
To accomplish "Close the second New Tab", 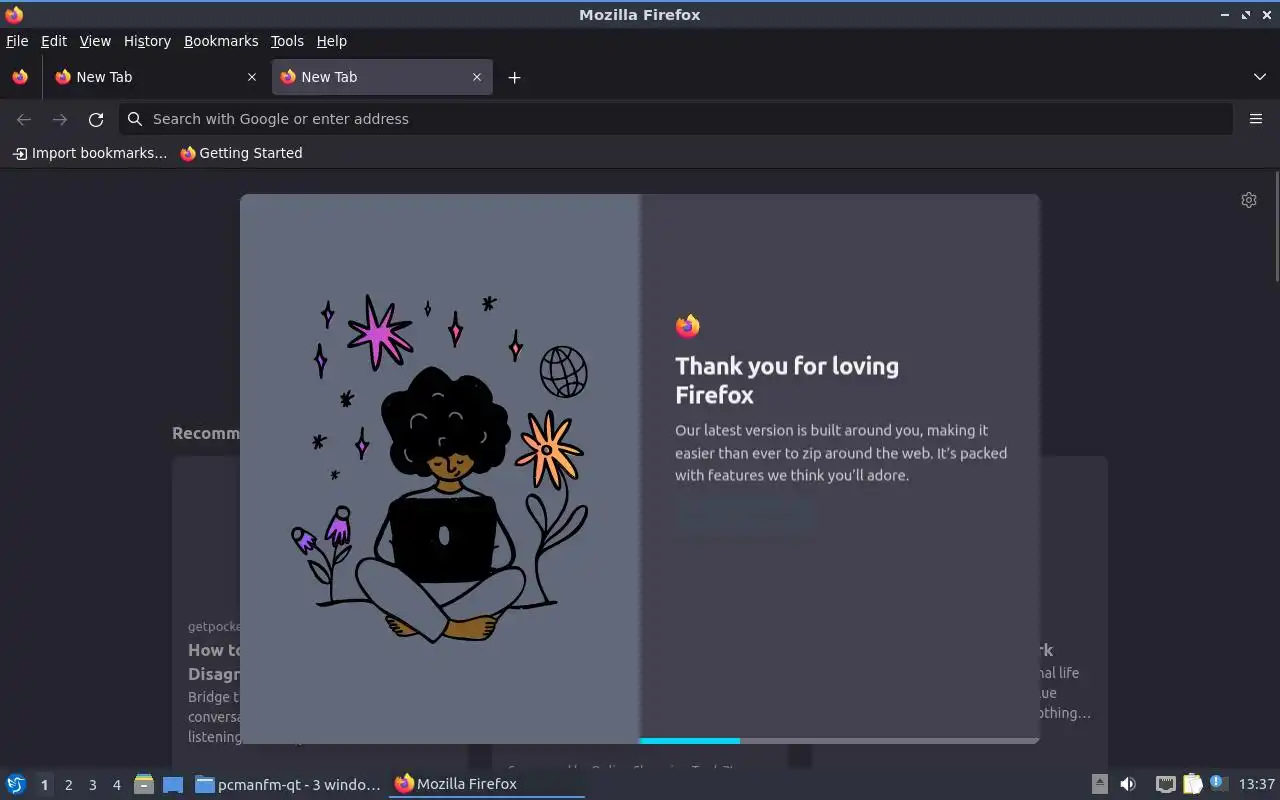I will pos(477,77).
